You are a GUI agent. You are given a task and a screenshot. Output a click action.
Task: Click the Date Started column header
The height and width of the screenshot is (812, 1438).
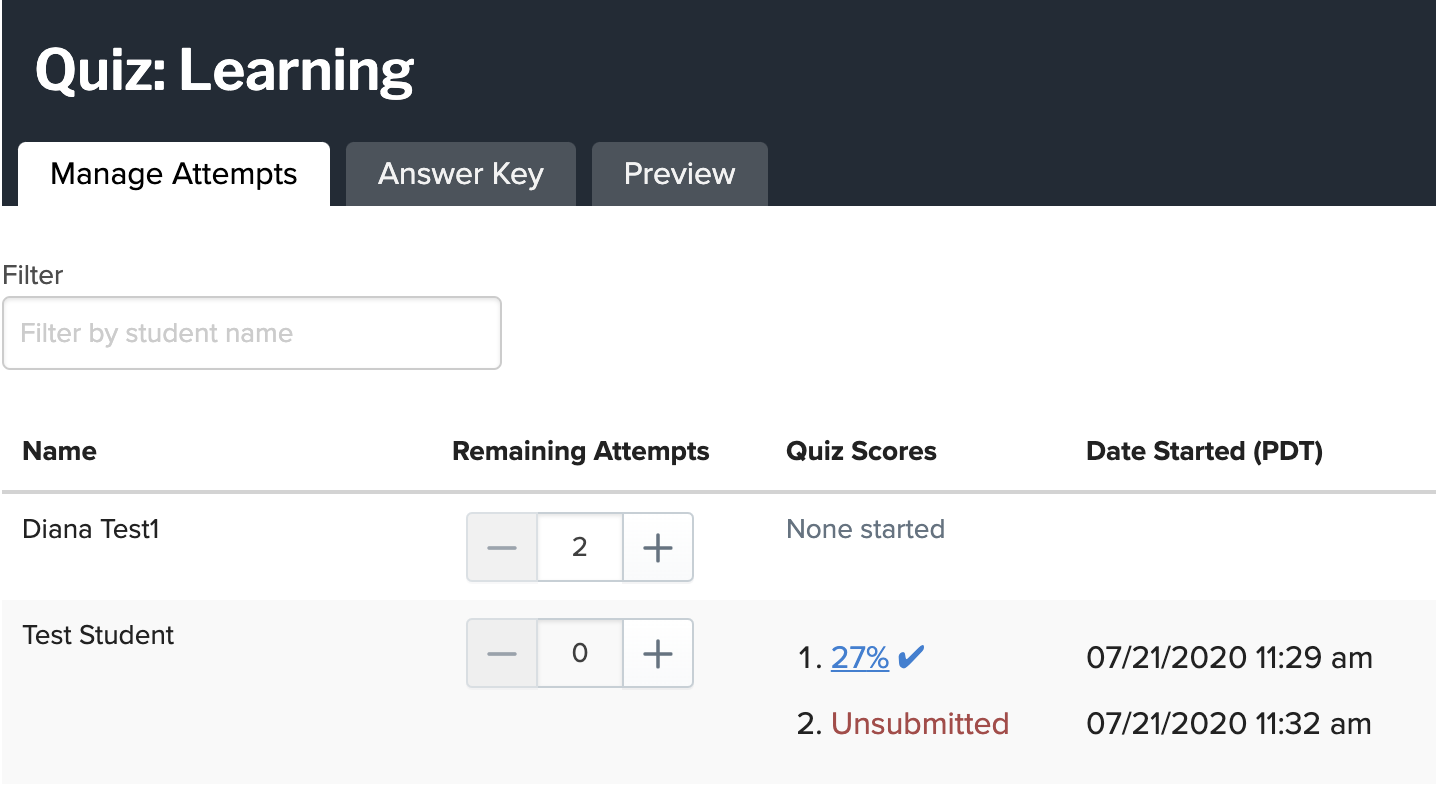click(1204, 451)
